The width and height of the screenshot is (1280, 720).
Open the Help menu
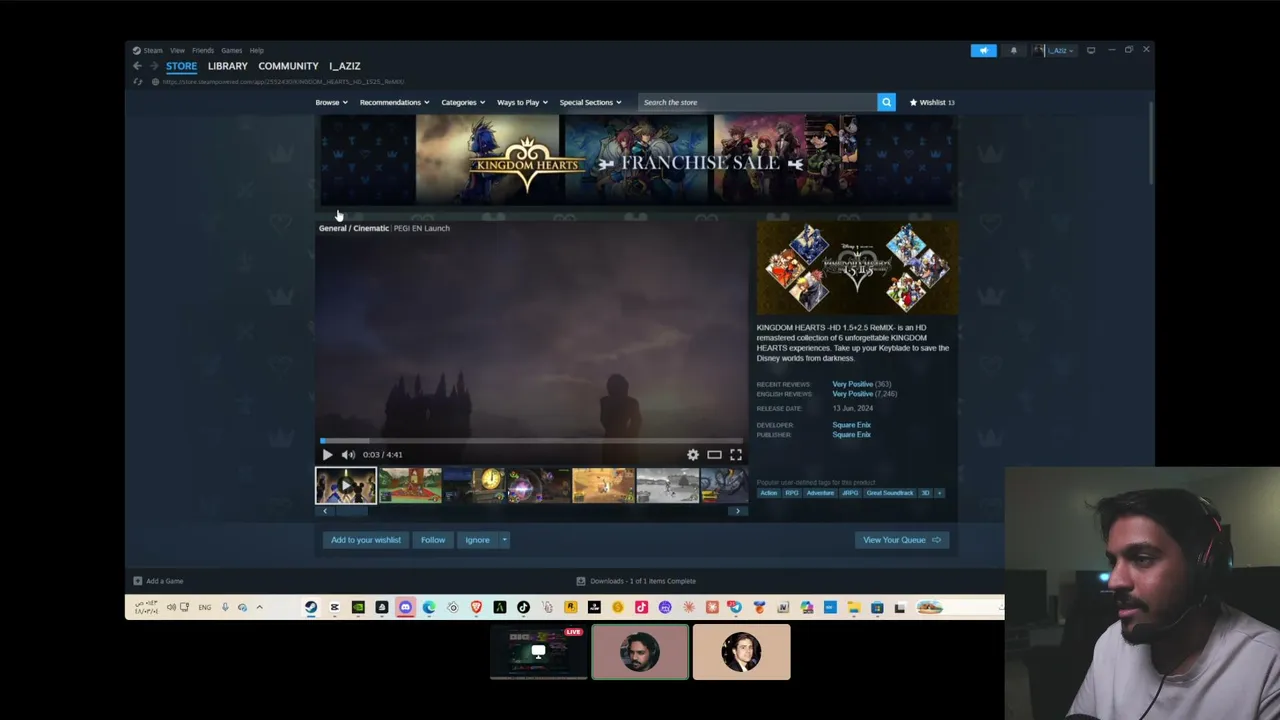tap(257, 50)
